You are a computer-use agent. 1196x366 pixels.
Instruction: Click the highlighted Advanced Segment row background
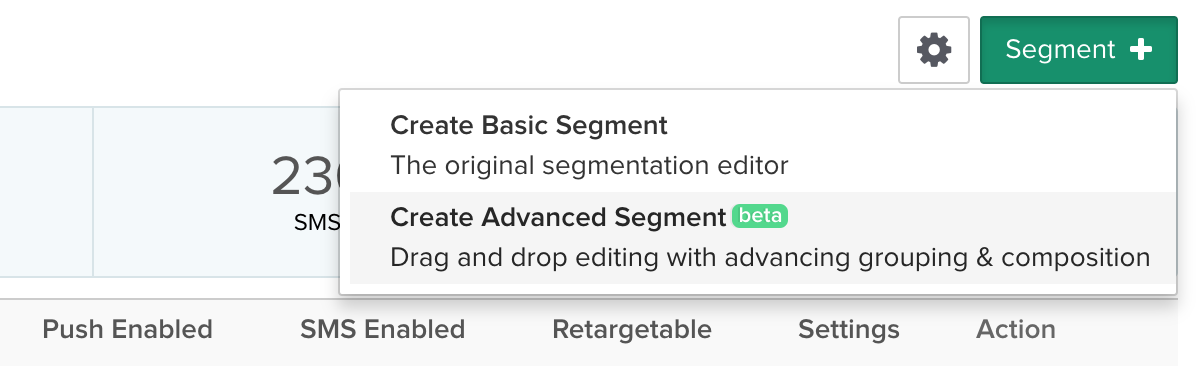[x=762, y=238]
